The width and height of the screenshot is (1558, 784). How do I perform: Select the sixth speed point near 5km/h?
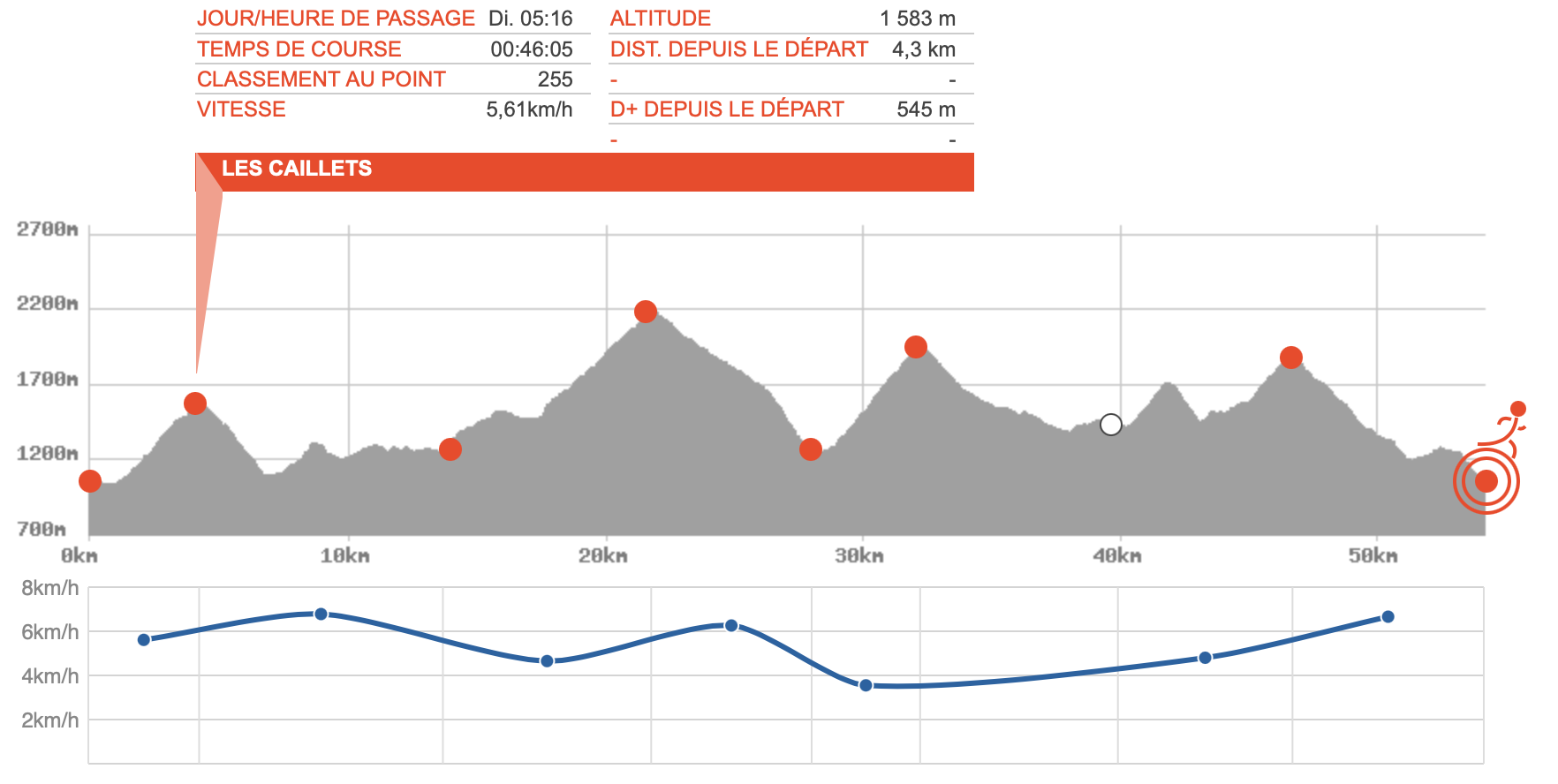pyautogui.click(x=1205, y=658)
